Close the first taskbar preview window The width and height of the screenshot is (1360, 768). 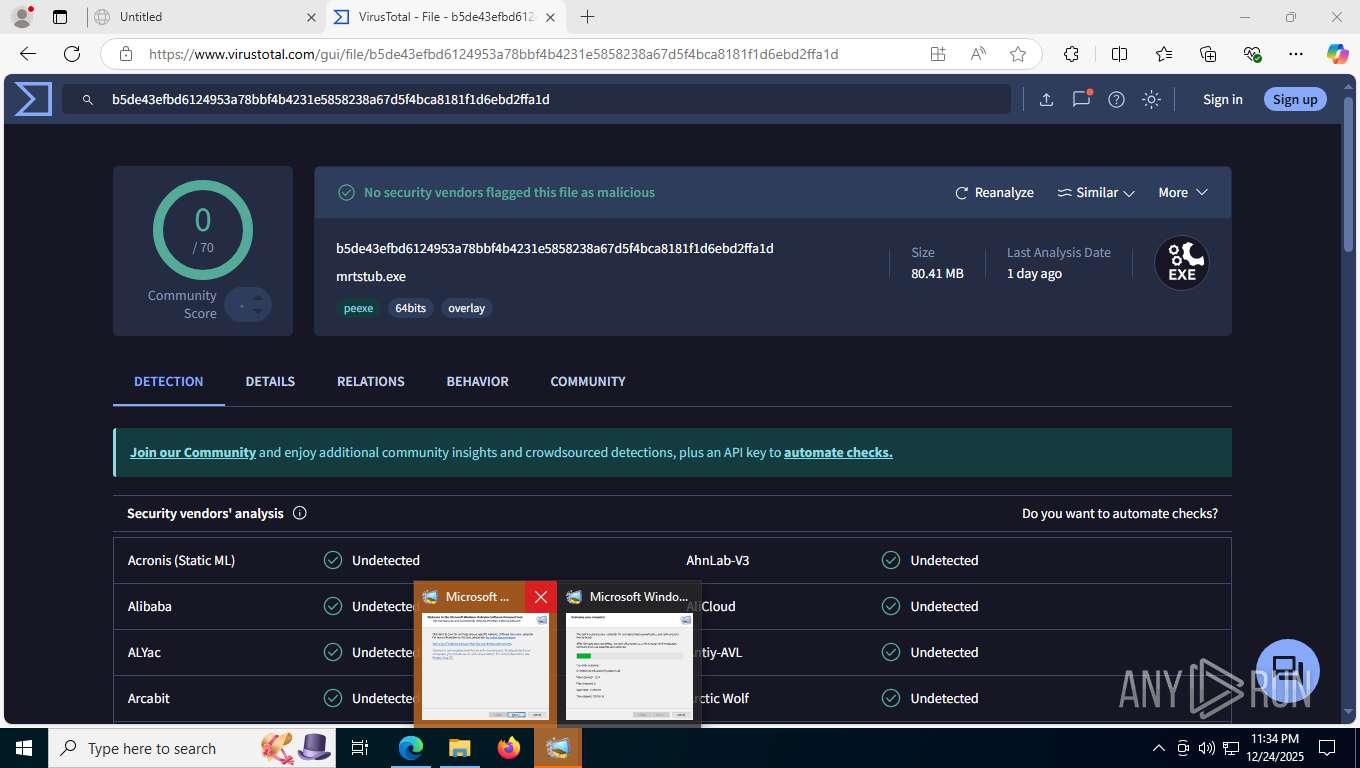click(x=541, y=597)
